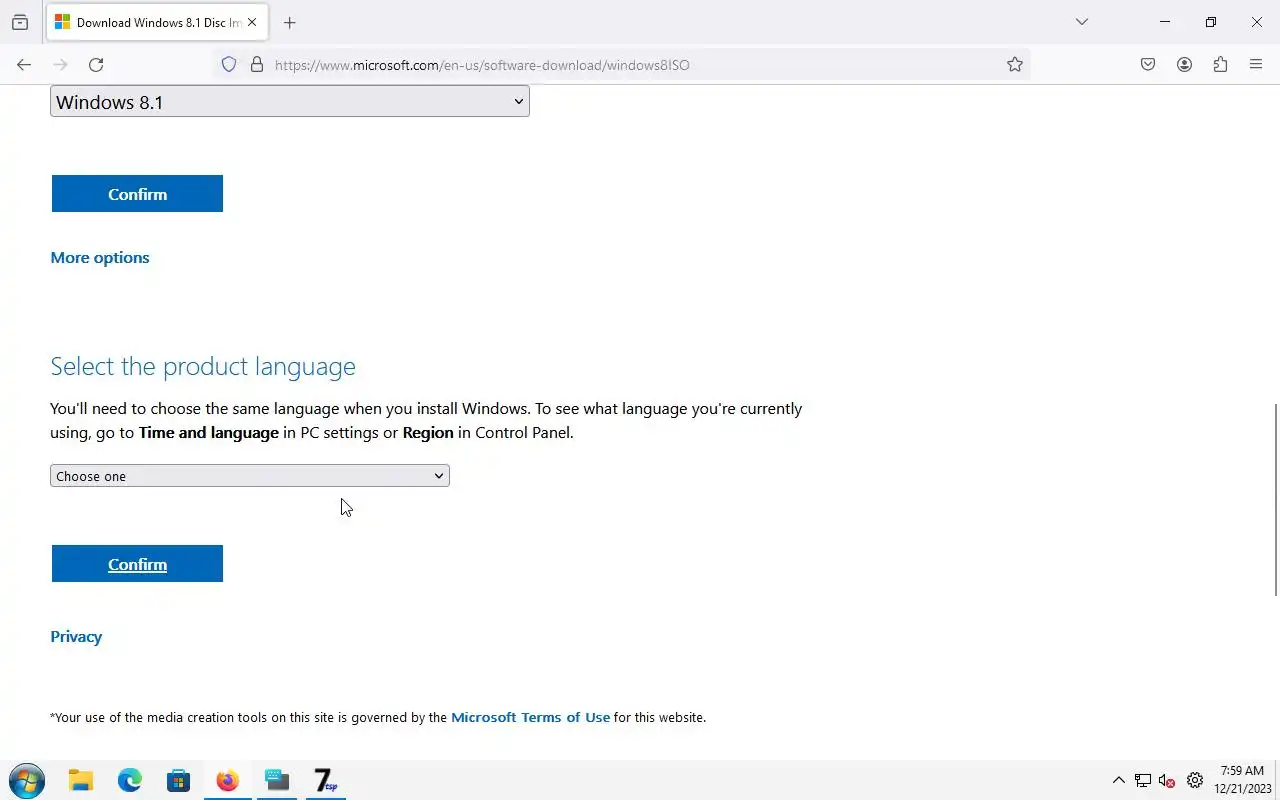The width and height of the screenshot is (1280, 800).
Task: Open the Microsoft Terms of Use link
Action: coord(530,717)
